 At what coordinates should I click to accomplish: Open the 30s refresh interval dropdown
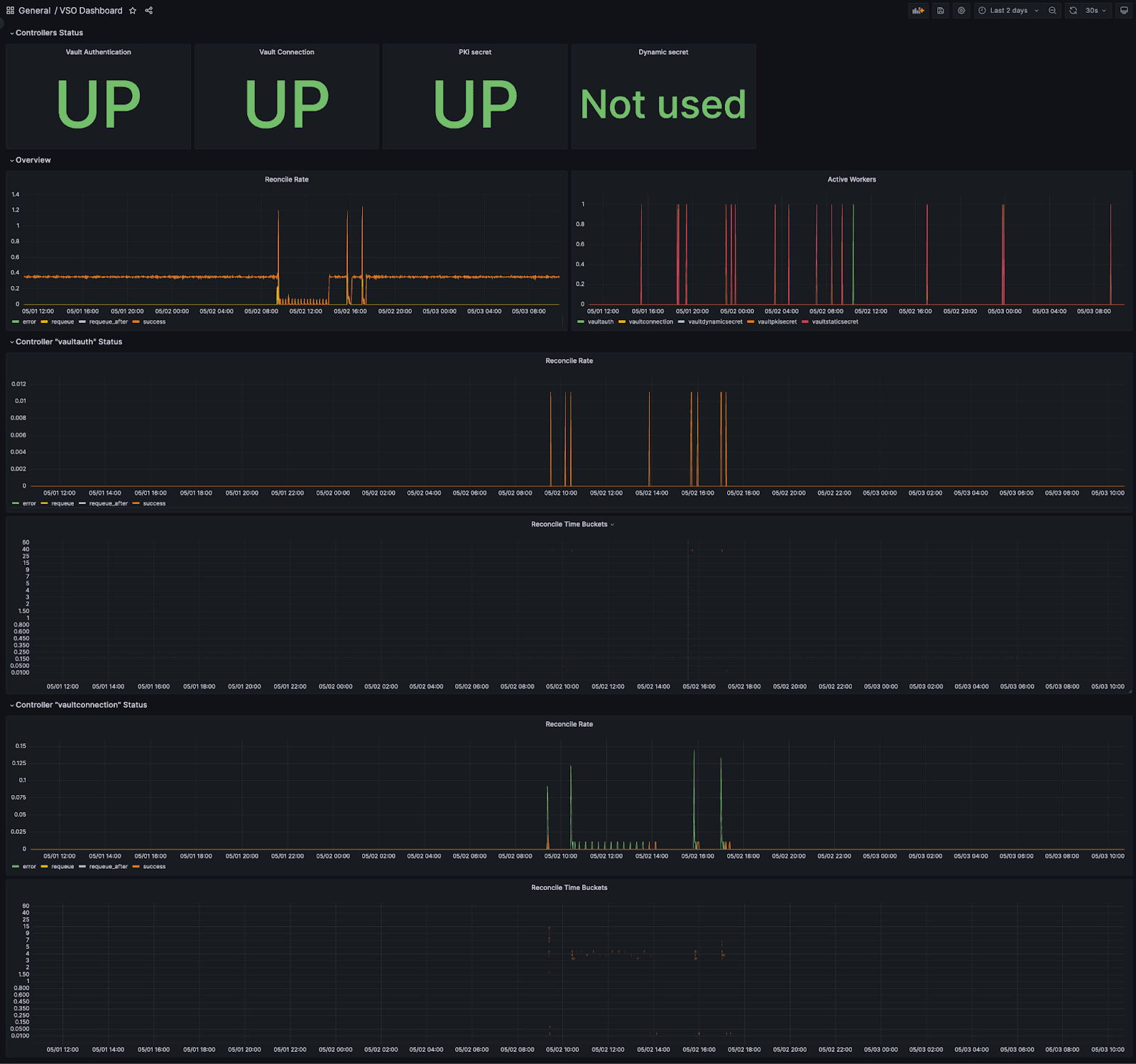coord(1096,11)
